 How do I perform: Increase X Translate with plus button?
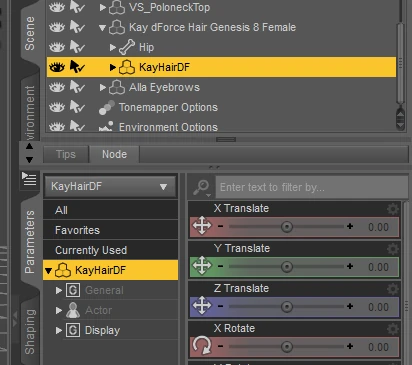coord(350,226)
